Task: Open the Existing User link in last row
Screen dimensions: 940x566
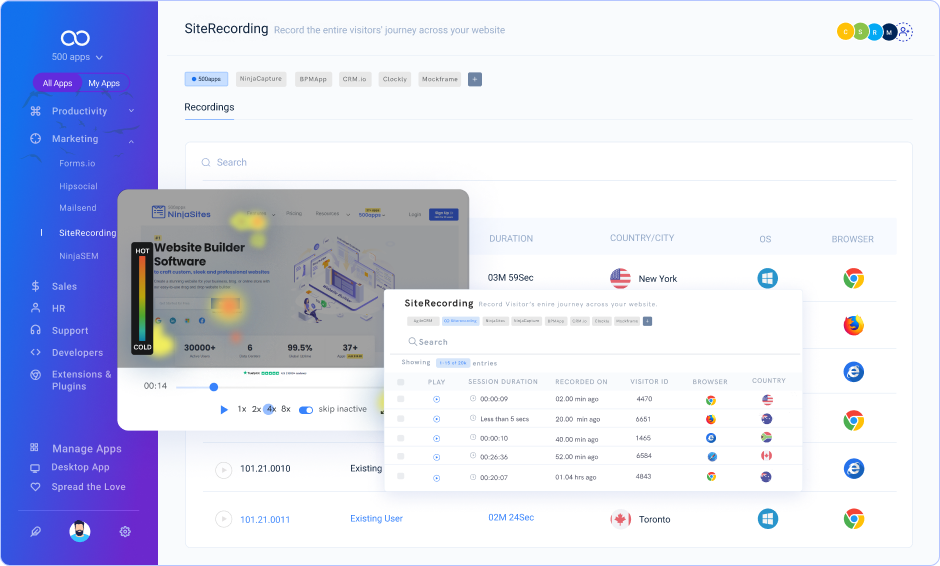Action: coord(376,518)
